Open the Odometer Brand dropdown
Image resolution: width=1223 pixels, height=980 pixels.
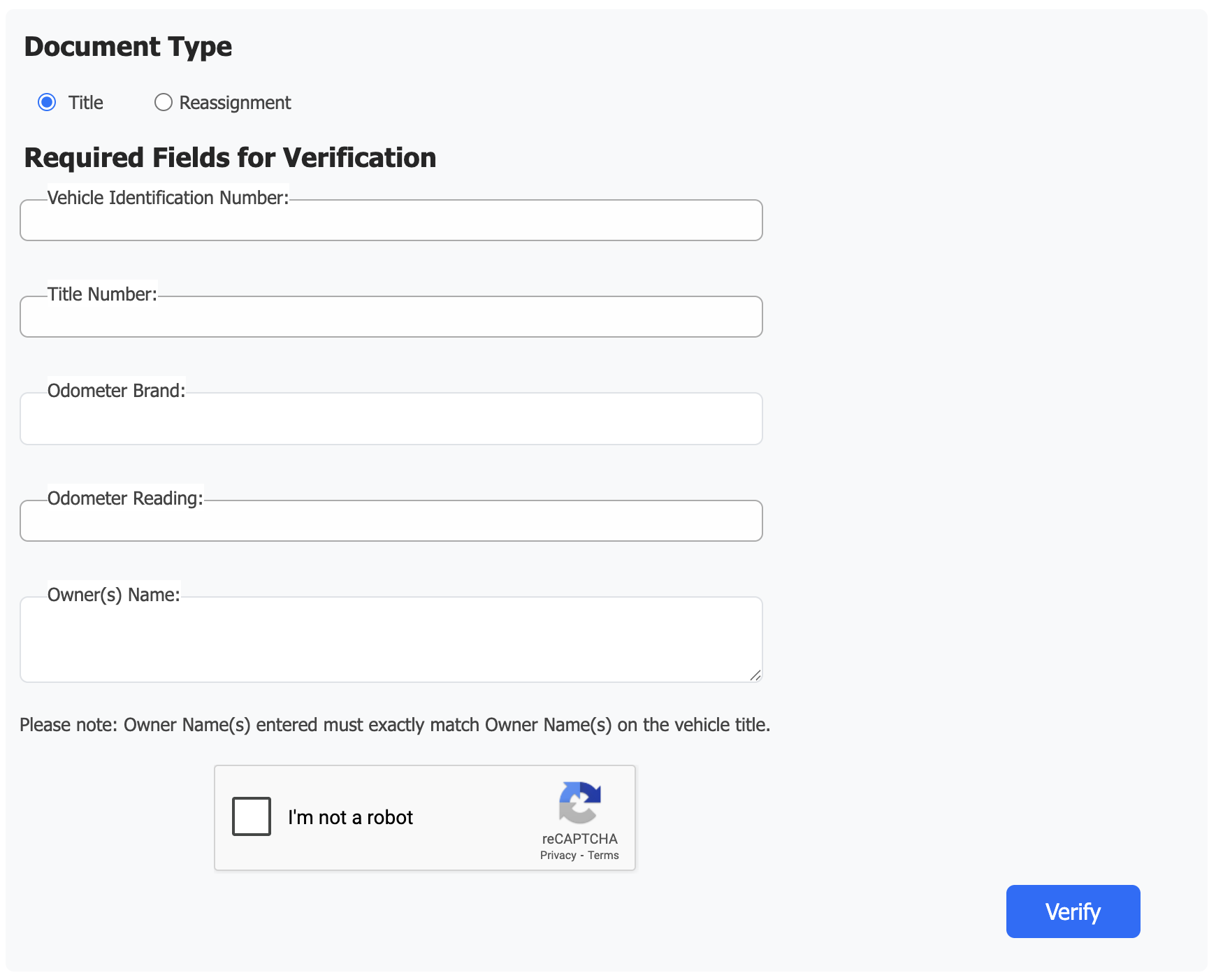[x=391, y=419]
